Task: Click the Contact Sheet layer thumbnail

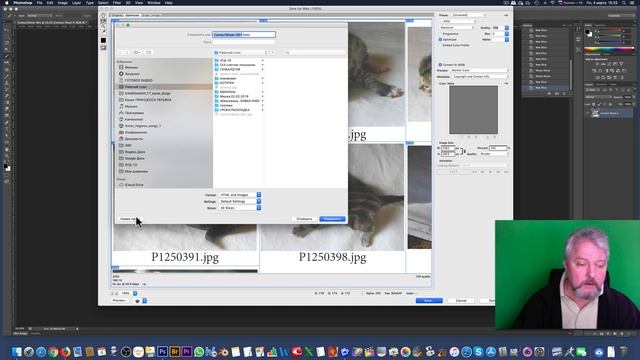Action: point(595,113)
